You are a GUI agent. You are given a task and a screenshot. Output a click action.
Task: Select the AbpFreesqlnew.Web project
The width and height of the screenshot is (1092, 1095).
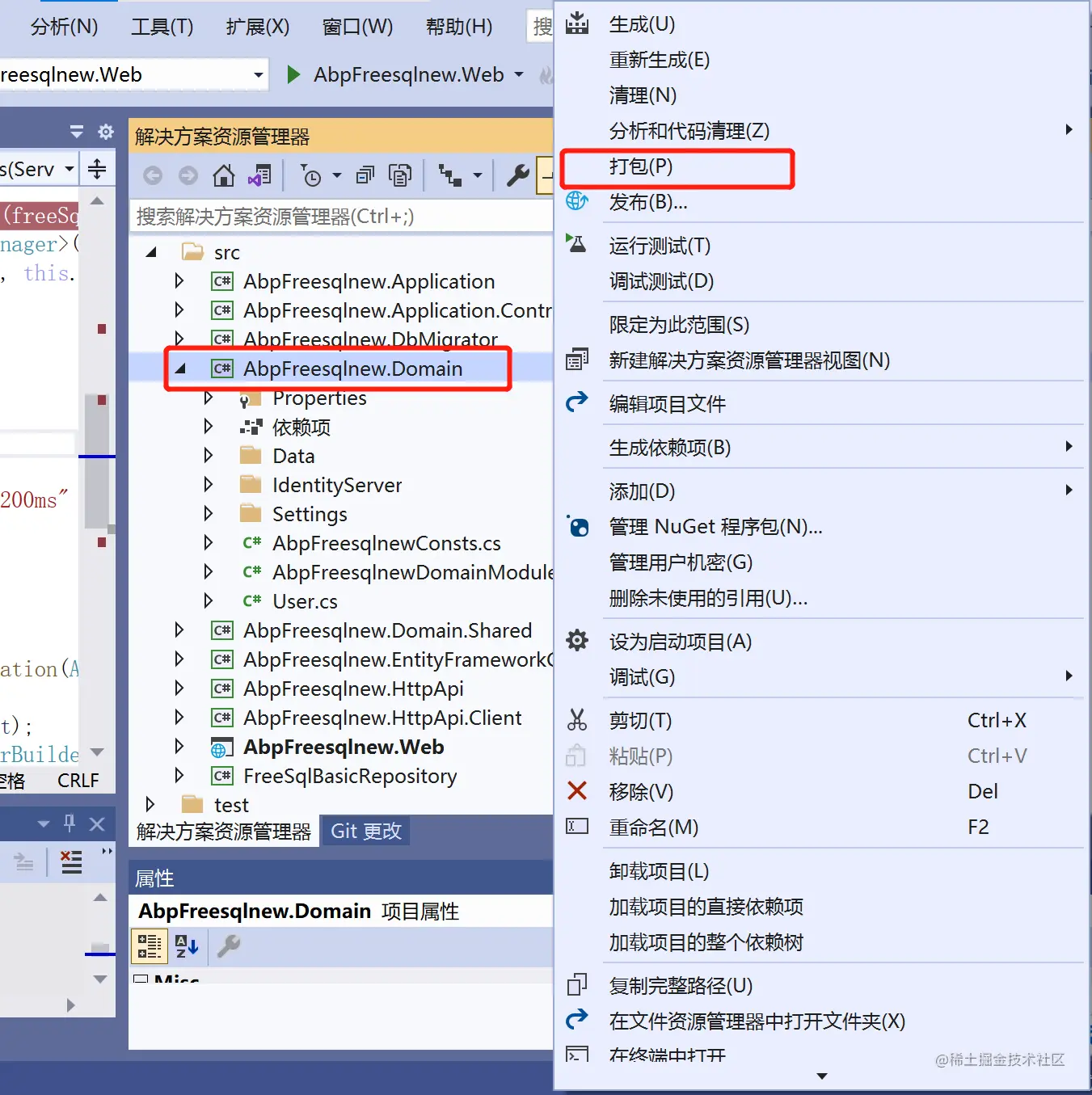point(344,747)
